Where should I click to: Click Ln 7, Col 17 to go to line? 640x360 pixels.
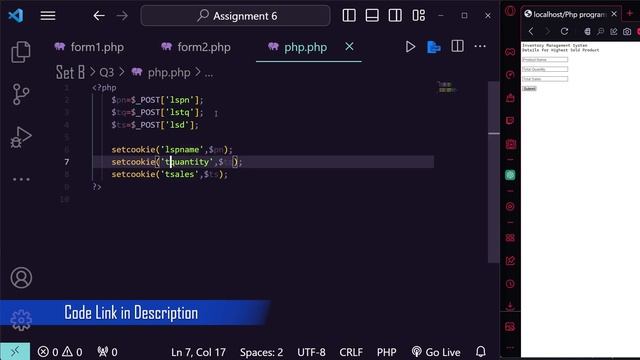198,352
